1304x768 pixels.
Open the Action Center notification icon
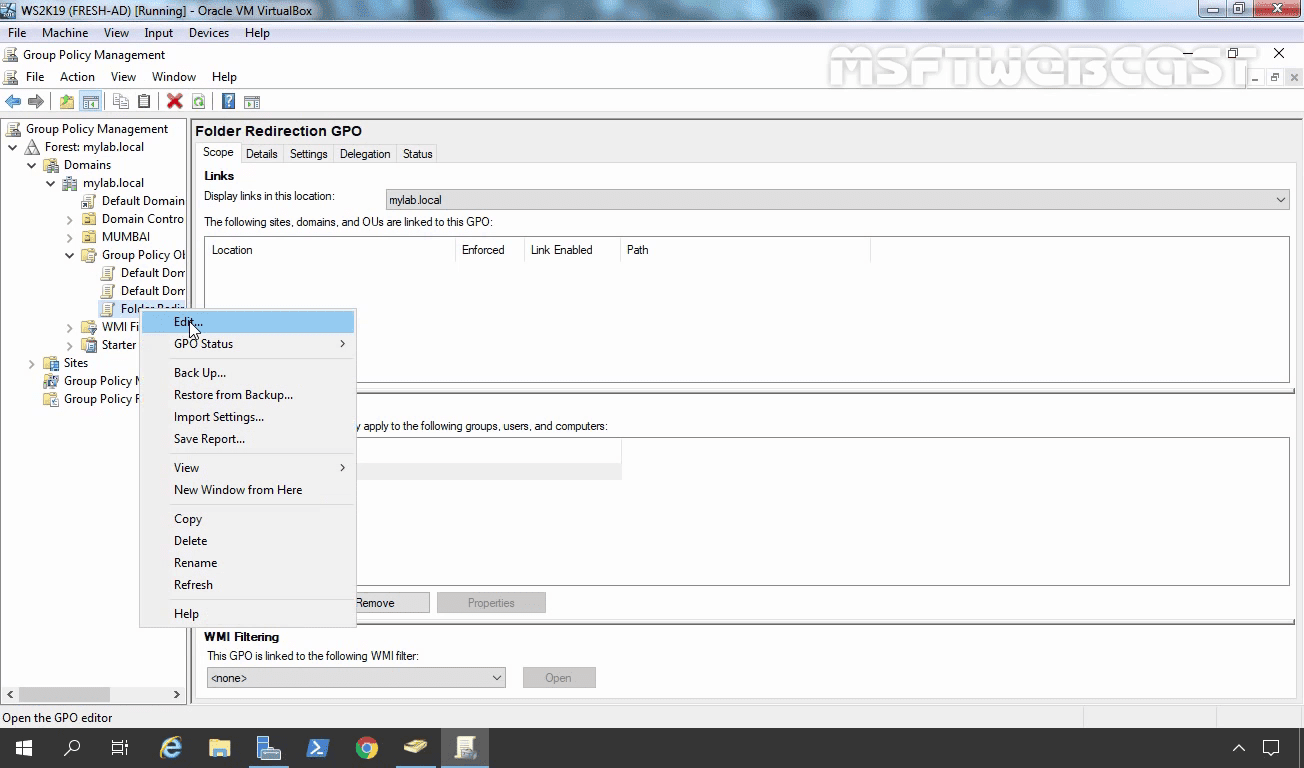pyautogui.click(x=1271, y=747)
